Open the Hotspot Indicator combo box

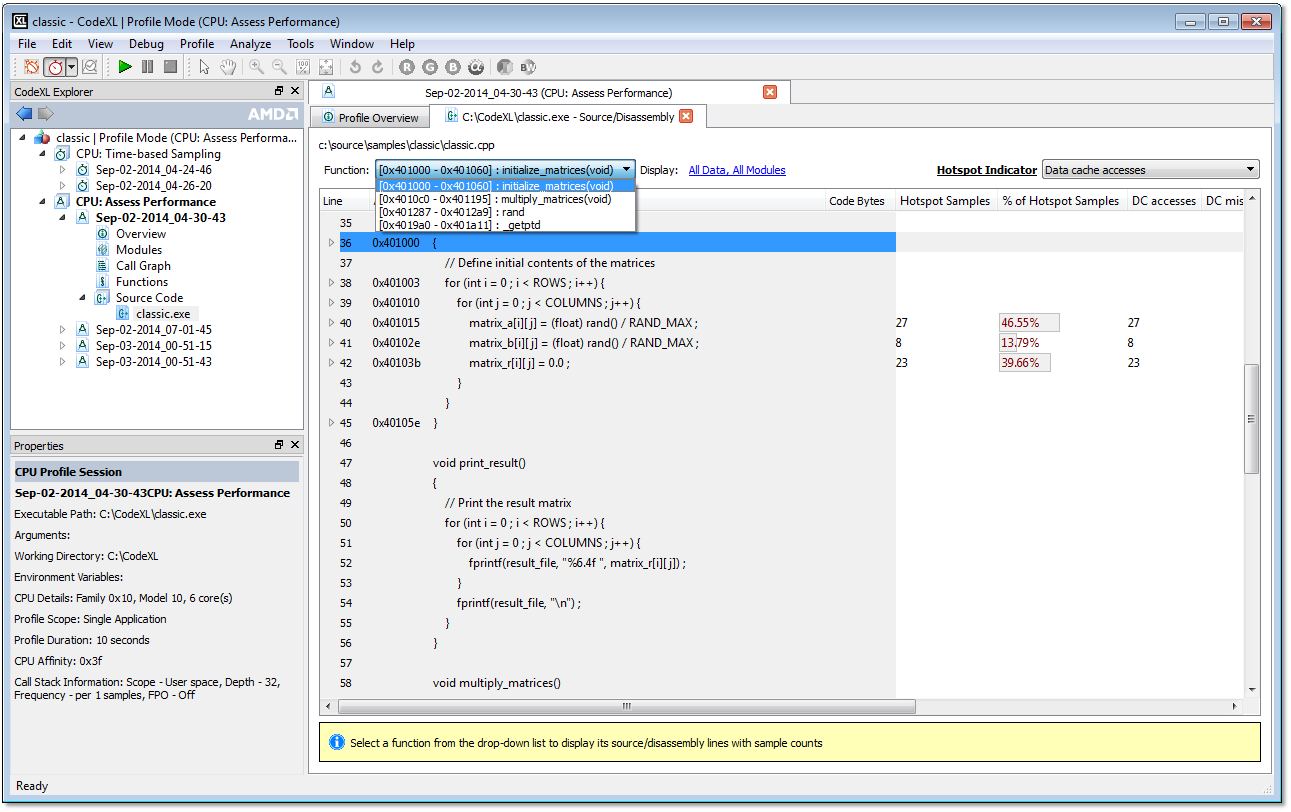[x=1150, y=170]
